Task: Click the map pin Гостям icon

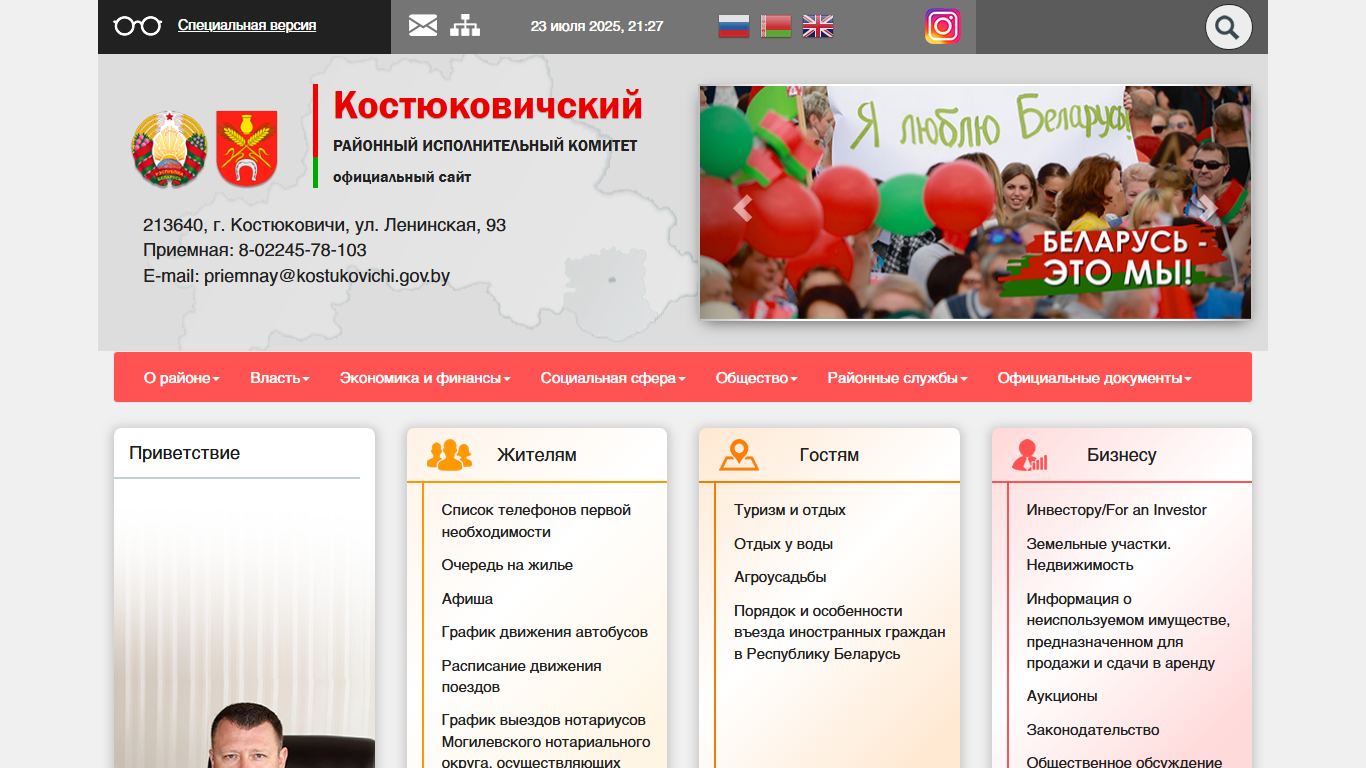Action: tap(739, 455)
